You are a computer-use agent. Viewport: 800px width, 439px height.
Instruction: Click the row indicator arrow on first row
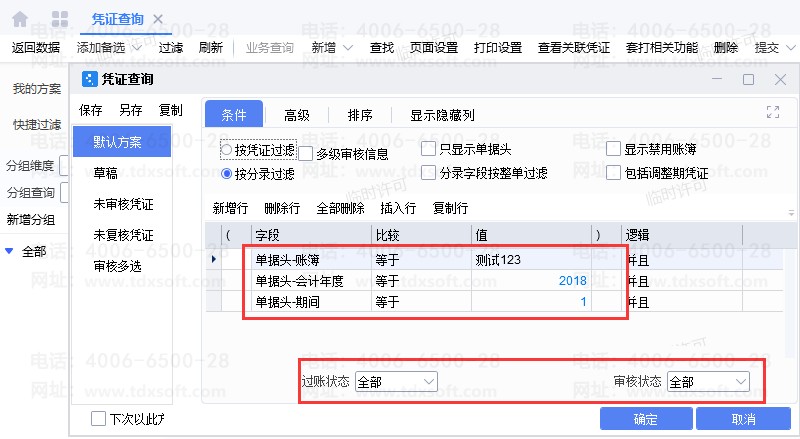pos(214,259)
